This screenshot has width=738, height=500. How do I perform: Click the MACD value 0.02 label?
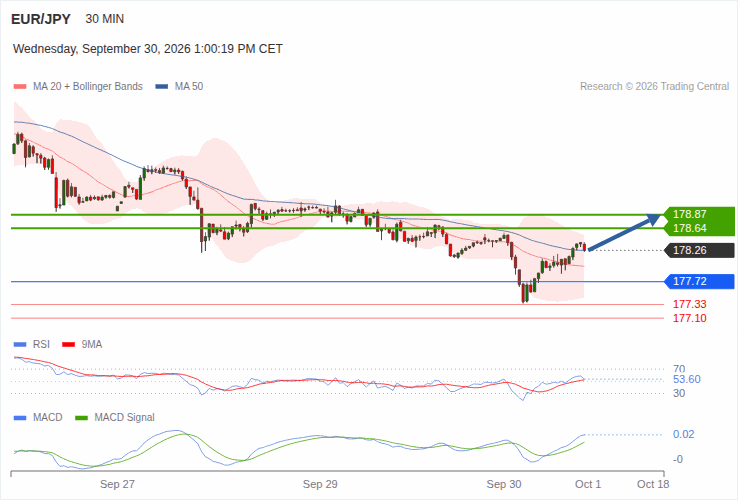(x=683, y=435)
